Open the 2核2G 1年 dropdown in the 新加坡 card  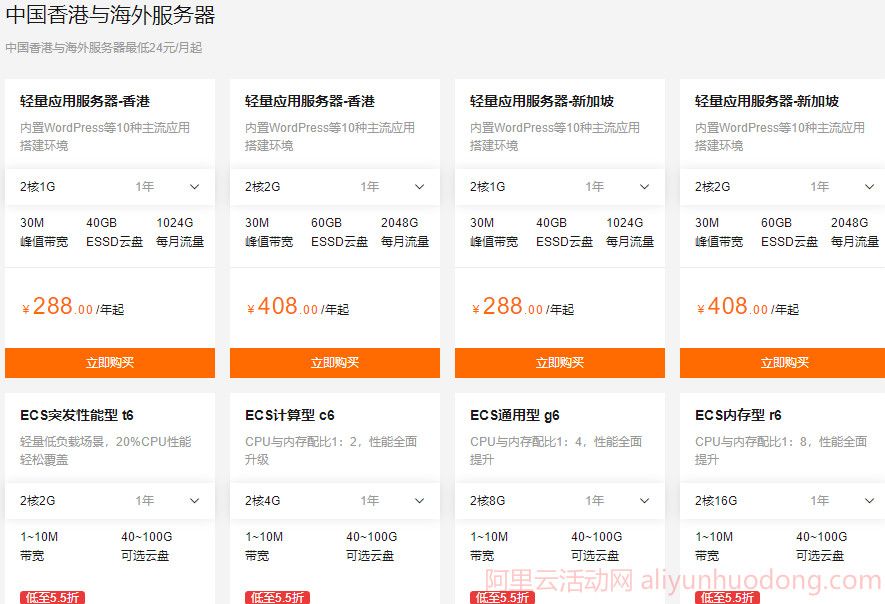(783, 187)
